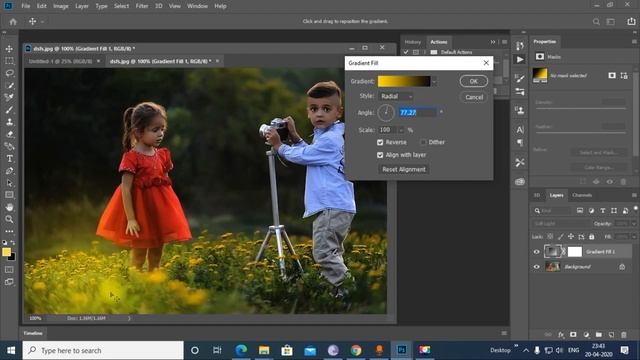
Task: Click the Color Range button
Action: pos(598,167)
